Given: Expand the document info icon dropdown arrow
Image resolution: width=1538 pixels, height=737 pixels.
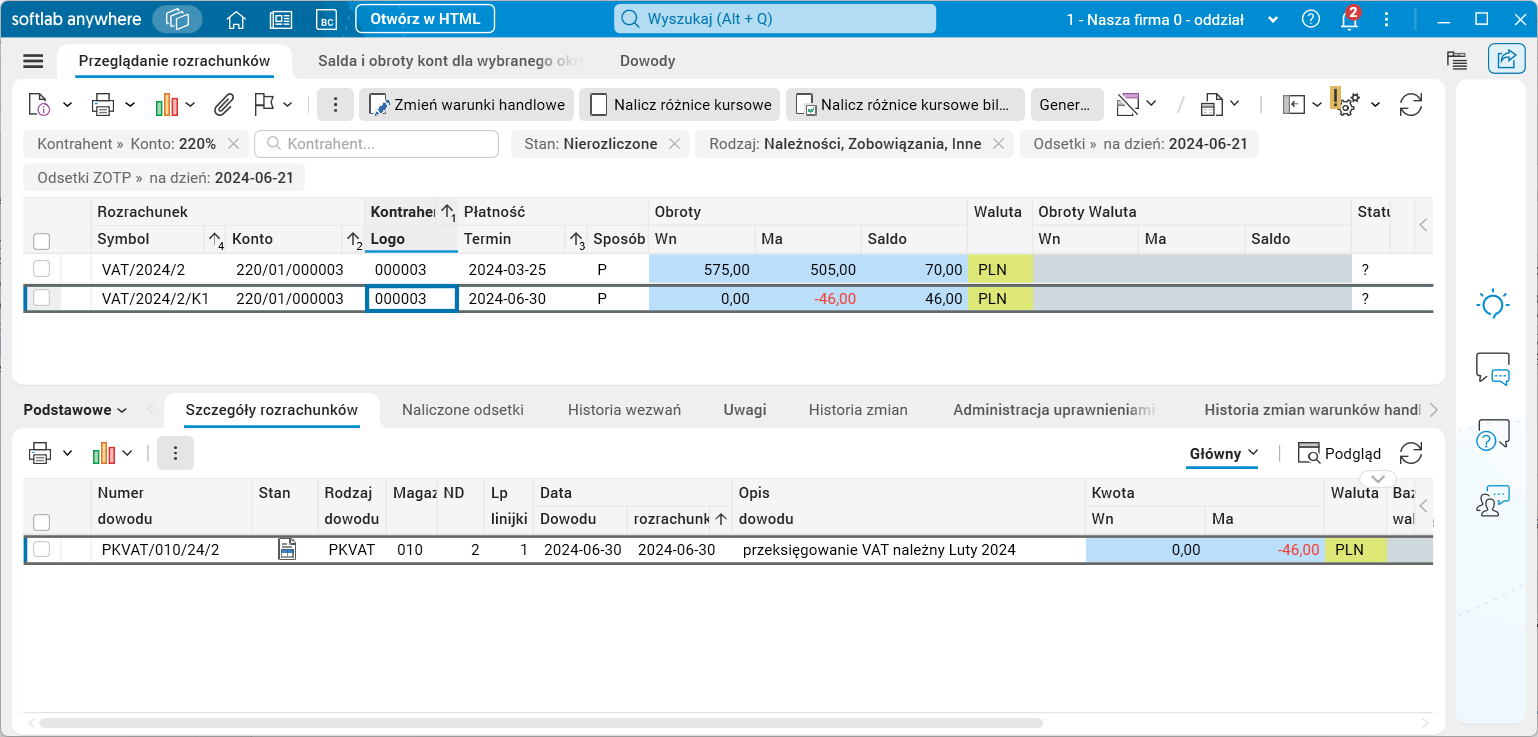Looking at the screenshot, I should pyautogui.click(x=67, y=104).
